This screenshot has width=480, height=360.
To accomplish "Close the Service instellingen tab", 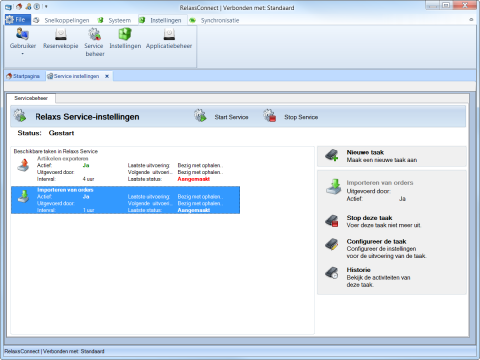I will [107, 76].
